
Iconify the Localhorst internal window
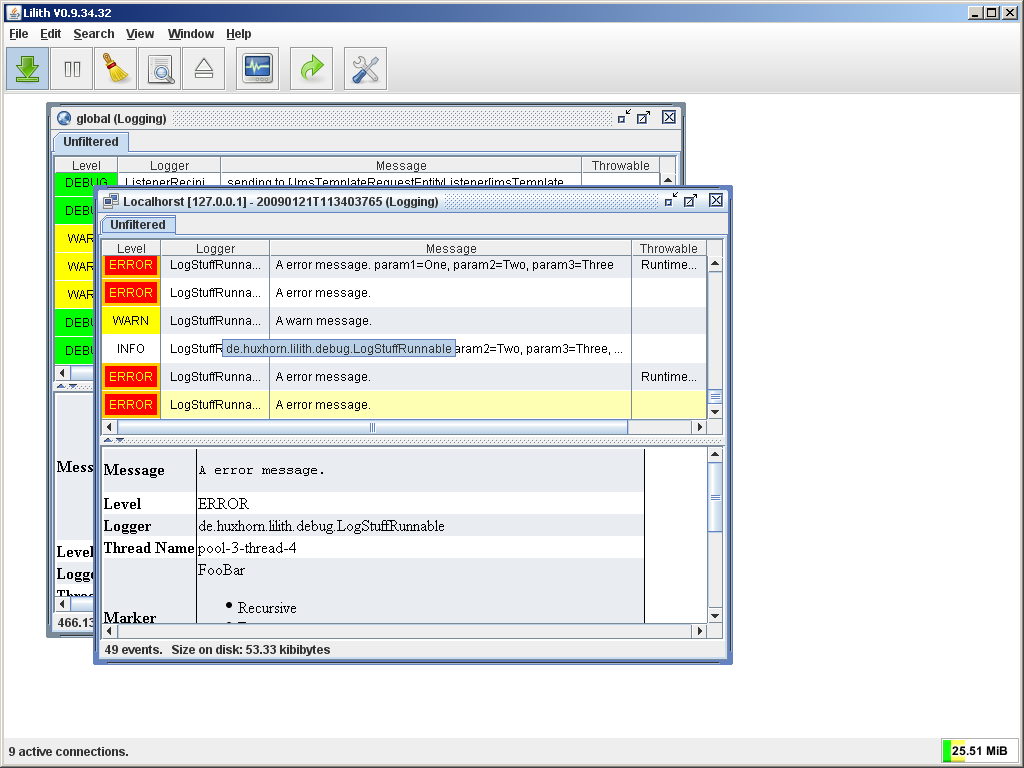click(670, 201)
